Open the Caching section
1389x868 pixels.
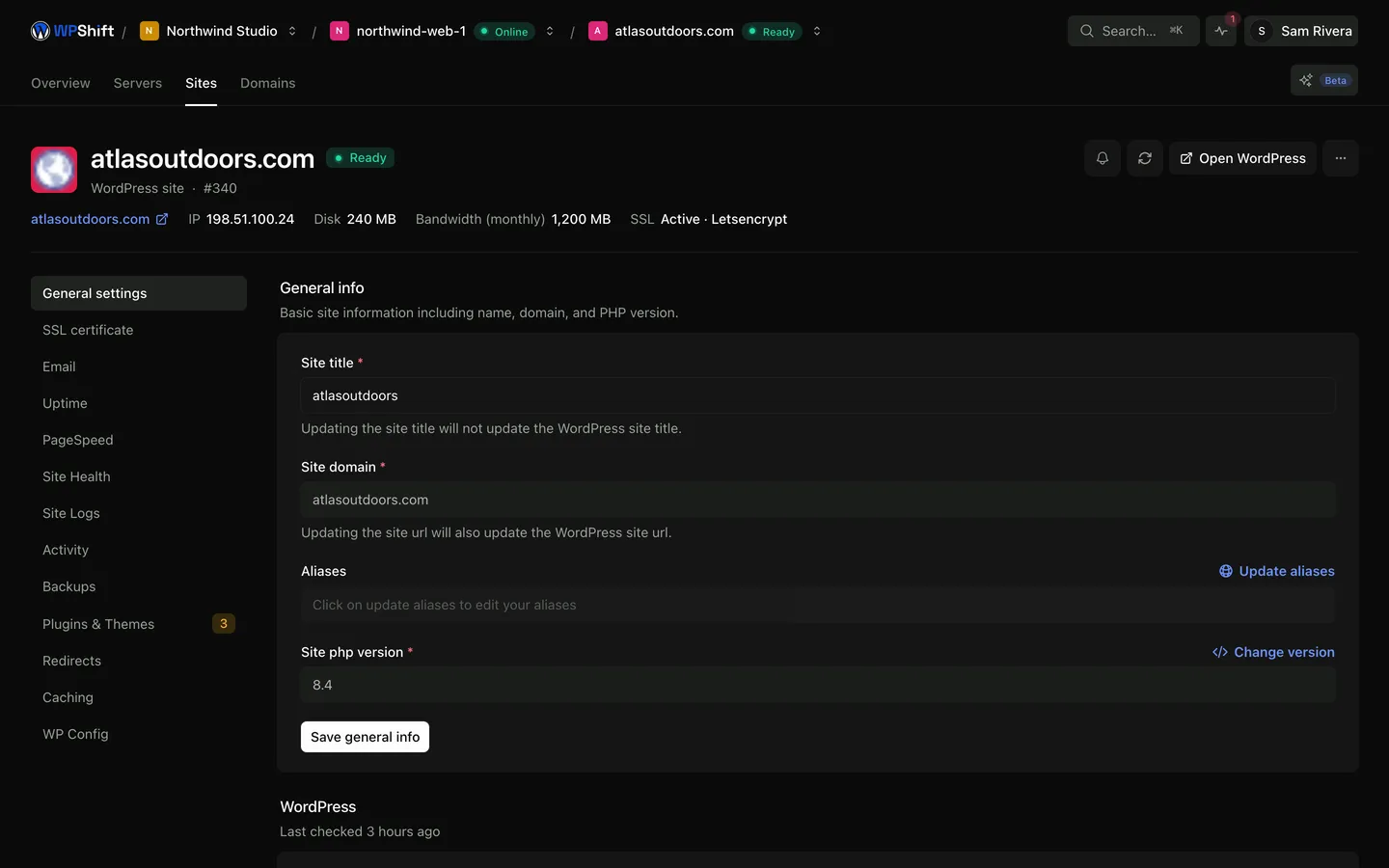pyautogui.click(x=139, y=697)
